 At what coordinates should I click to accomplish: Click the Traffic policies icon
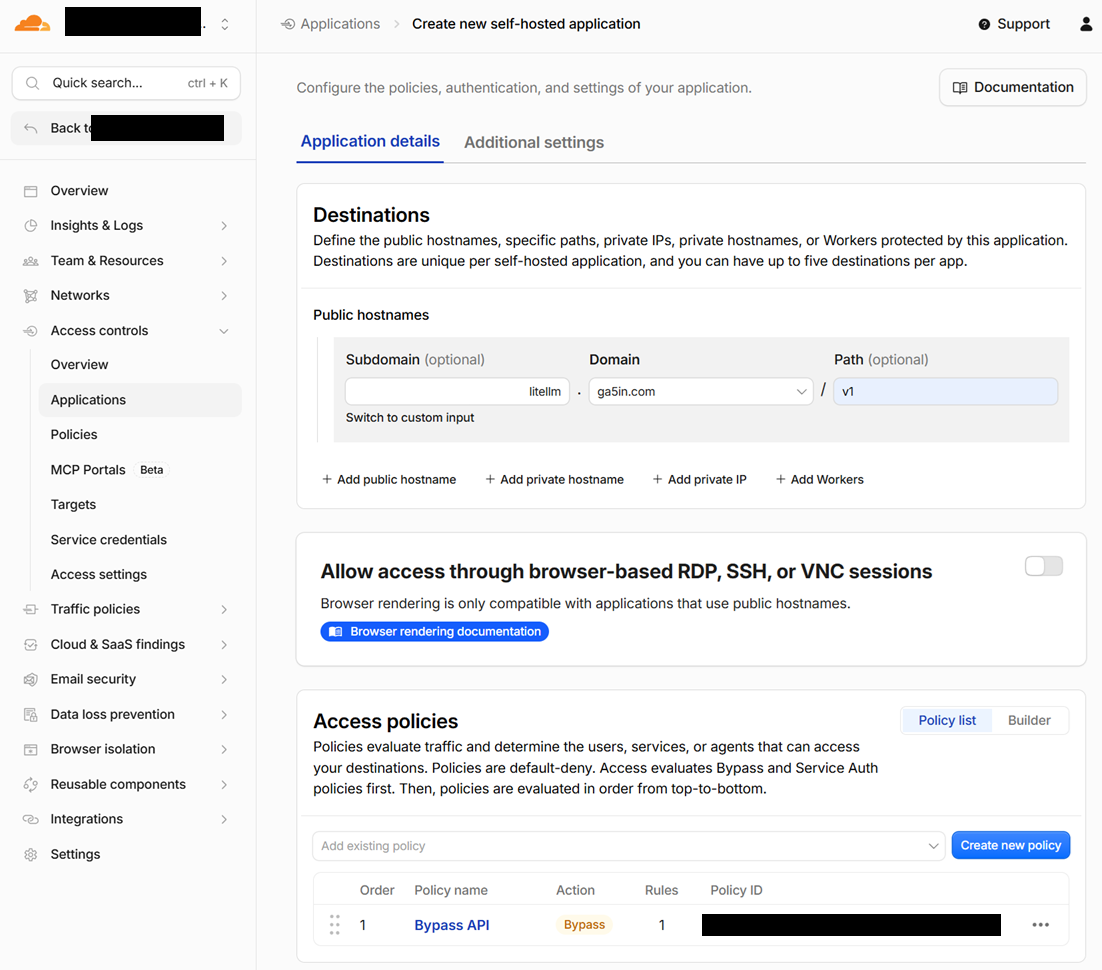[x=30, y=609]
